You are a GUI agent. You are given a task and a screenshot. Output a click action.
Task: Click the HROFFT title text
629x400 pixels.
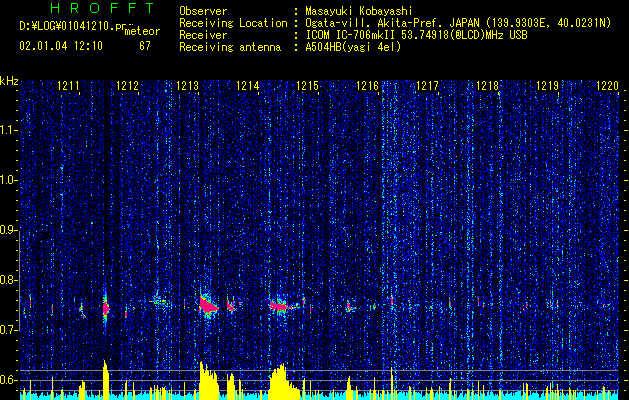click(102, 8)
